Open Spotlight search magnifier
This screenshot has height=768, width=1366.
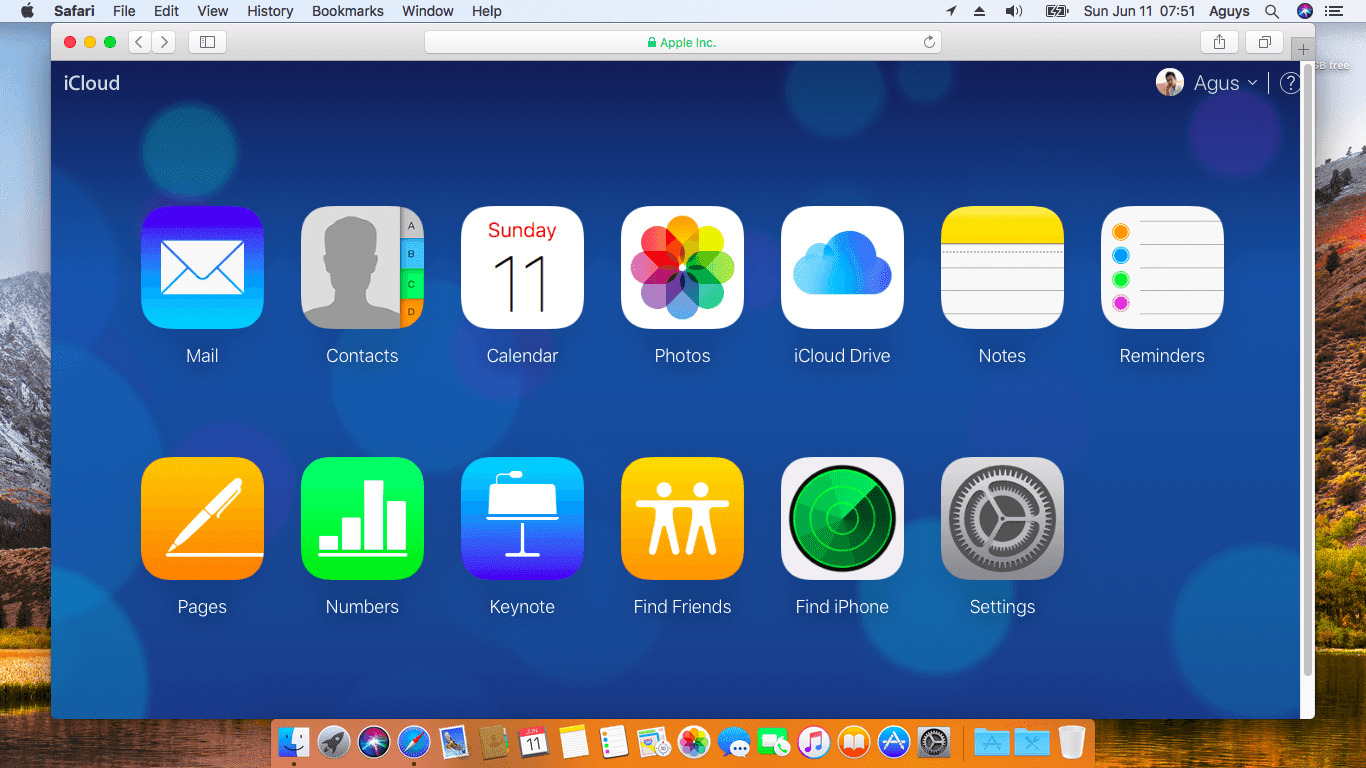[1272, 11]
